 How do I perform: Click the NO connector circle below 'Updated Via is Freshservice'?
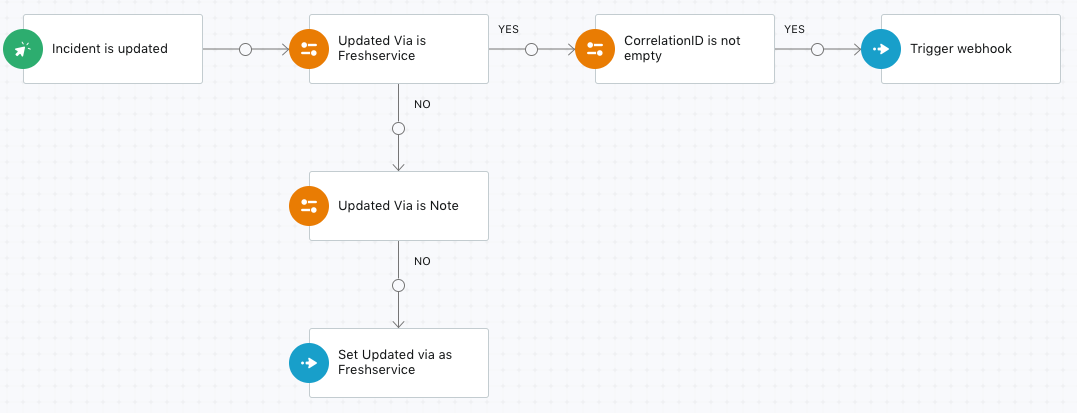tap(398, 129)
